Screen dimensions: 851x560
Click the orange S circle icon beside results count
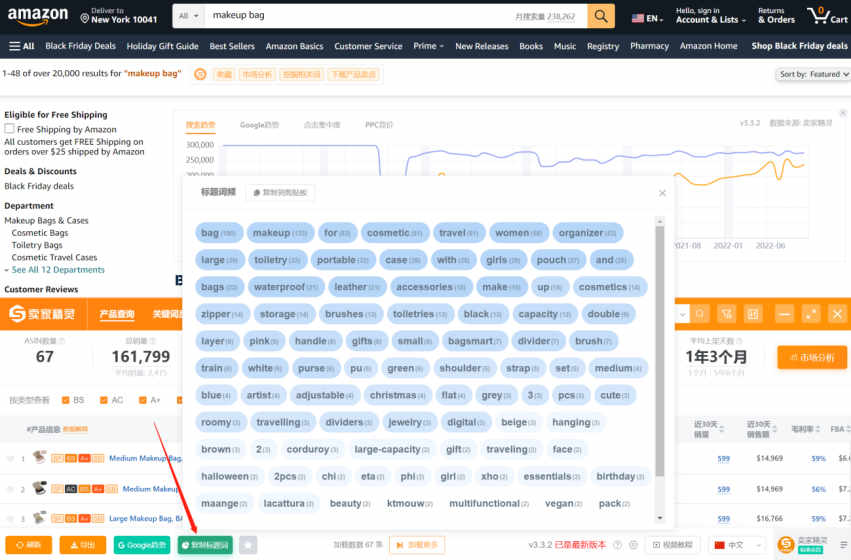[200, 74]
